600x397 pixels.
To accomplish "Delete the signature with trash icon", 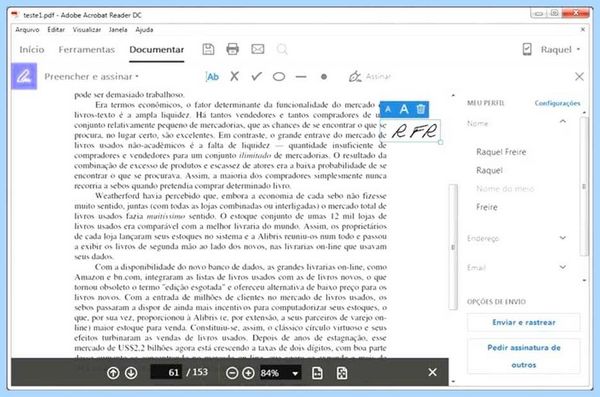I will [421, 109].
